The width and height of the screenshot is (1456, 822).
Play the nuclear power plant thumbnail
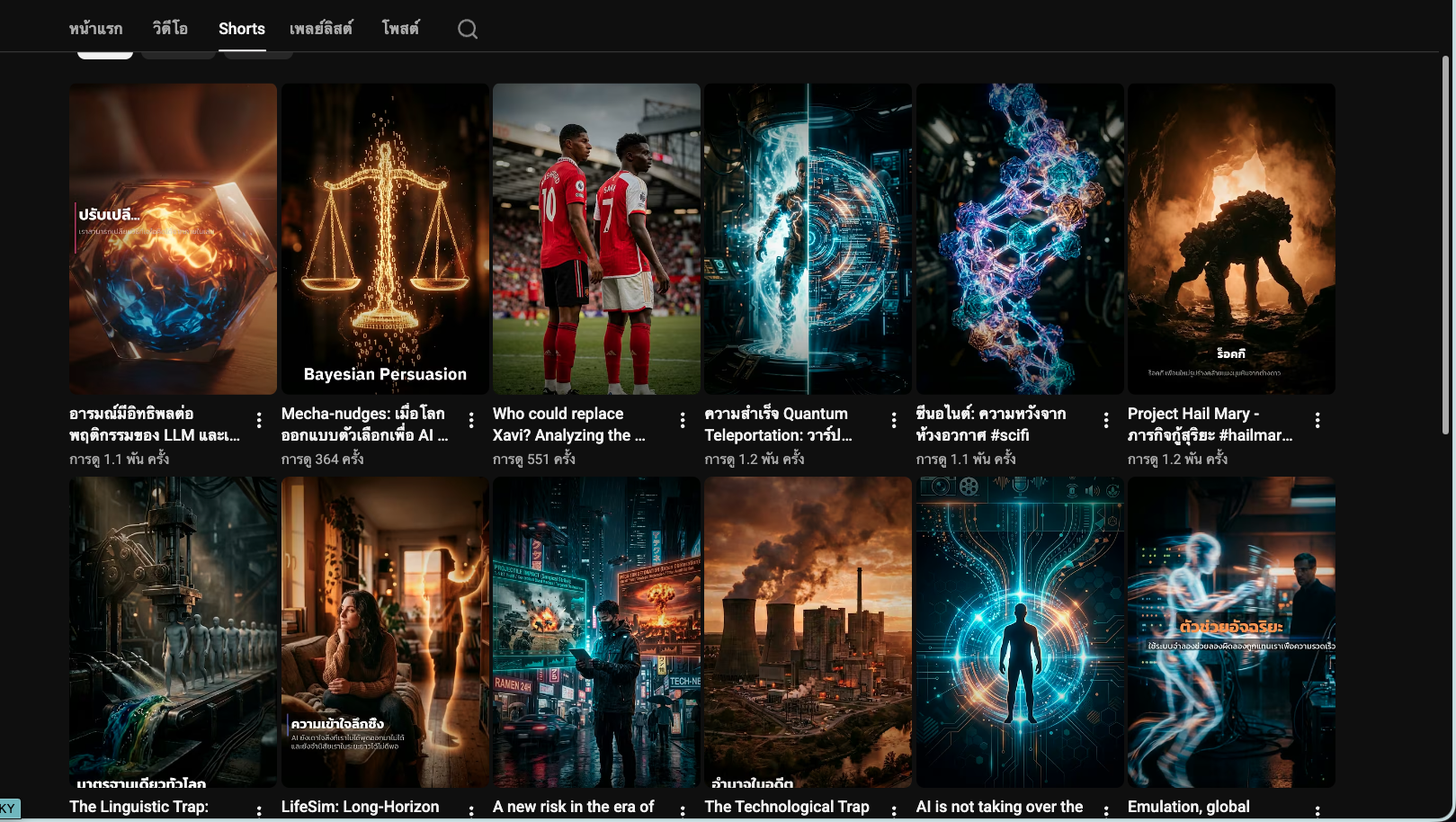pos(808,631)
